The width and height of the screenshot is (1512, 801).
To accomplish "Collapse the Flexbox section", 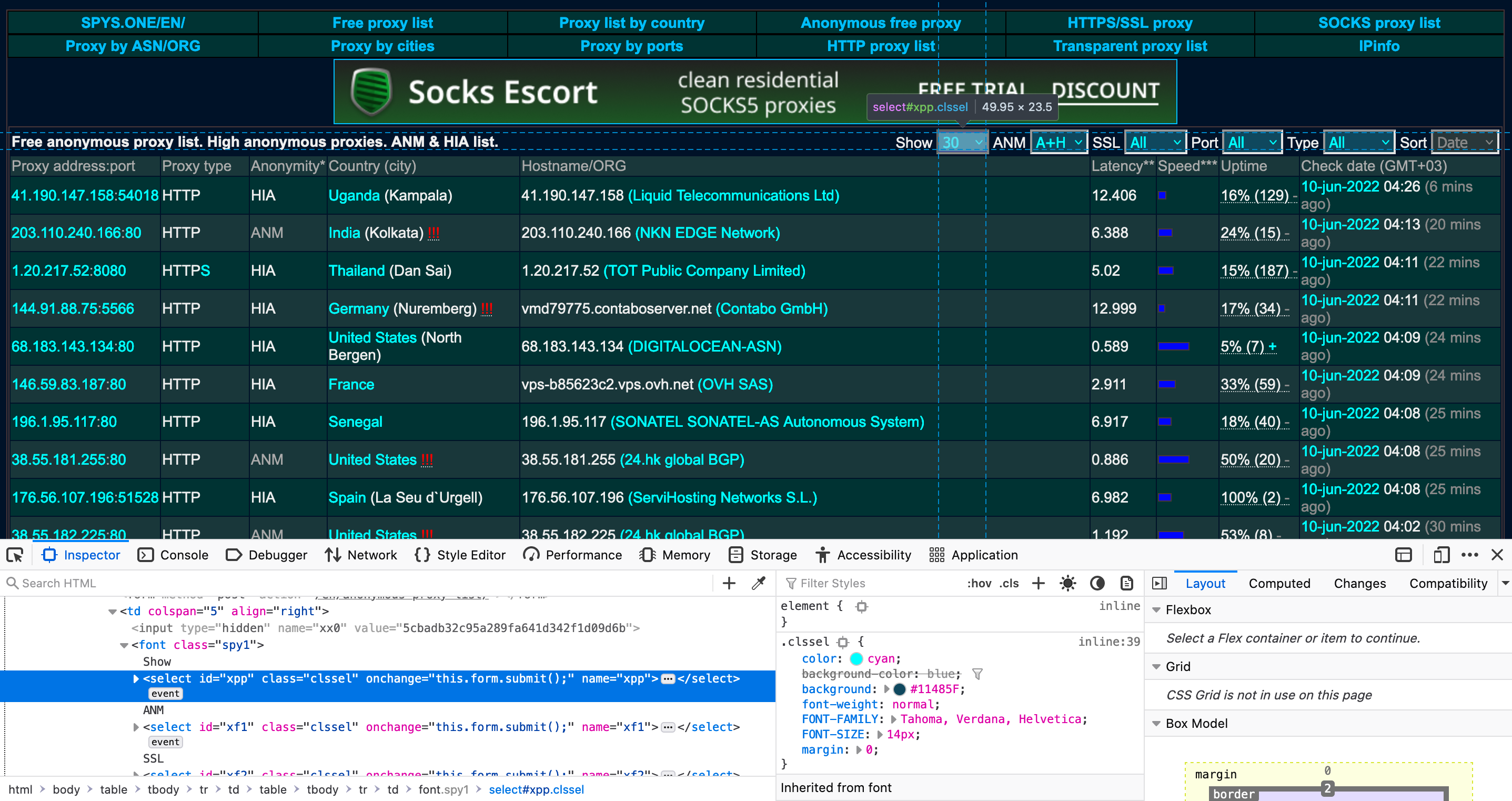I will pos(1156,610).
